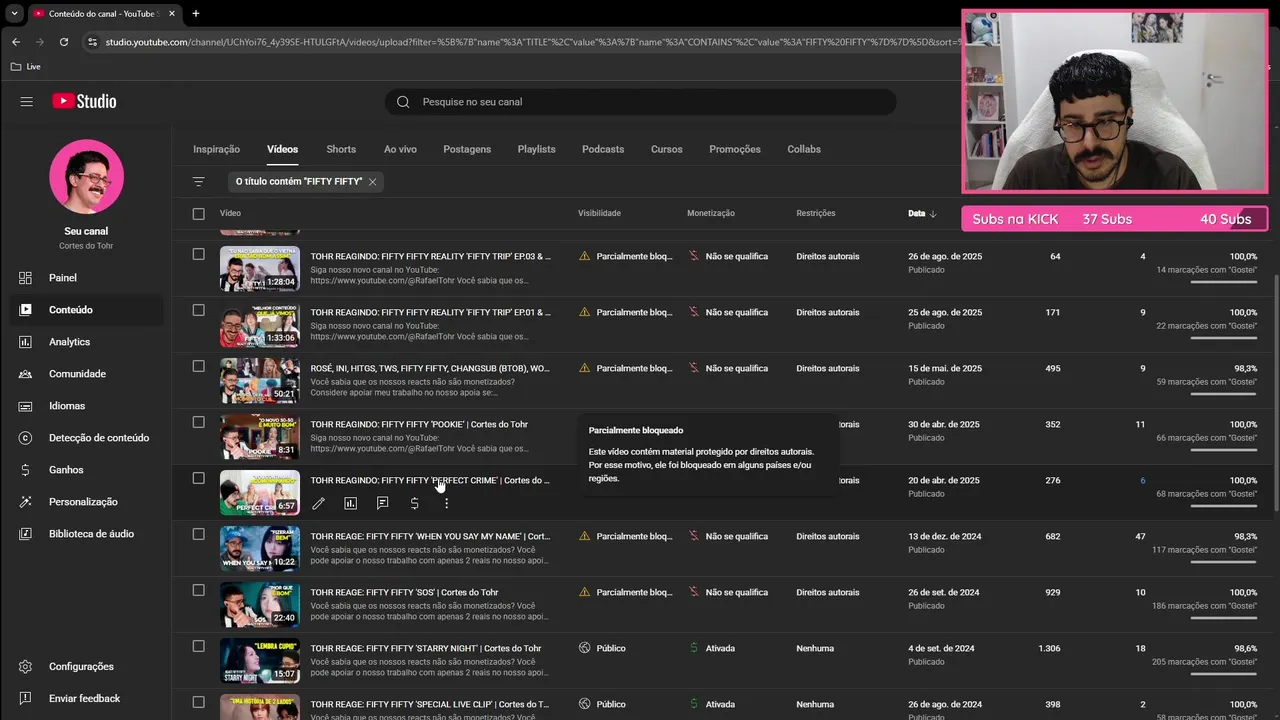The height and width of the screenshot is (720, 1280).
Task: Switch to the Shorts tab
Action: click(x=341, y=149)
